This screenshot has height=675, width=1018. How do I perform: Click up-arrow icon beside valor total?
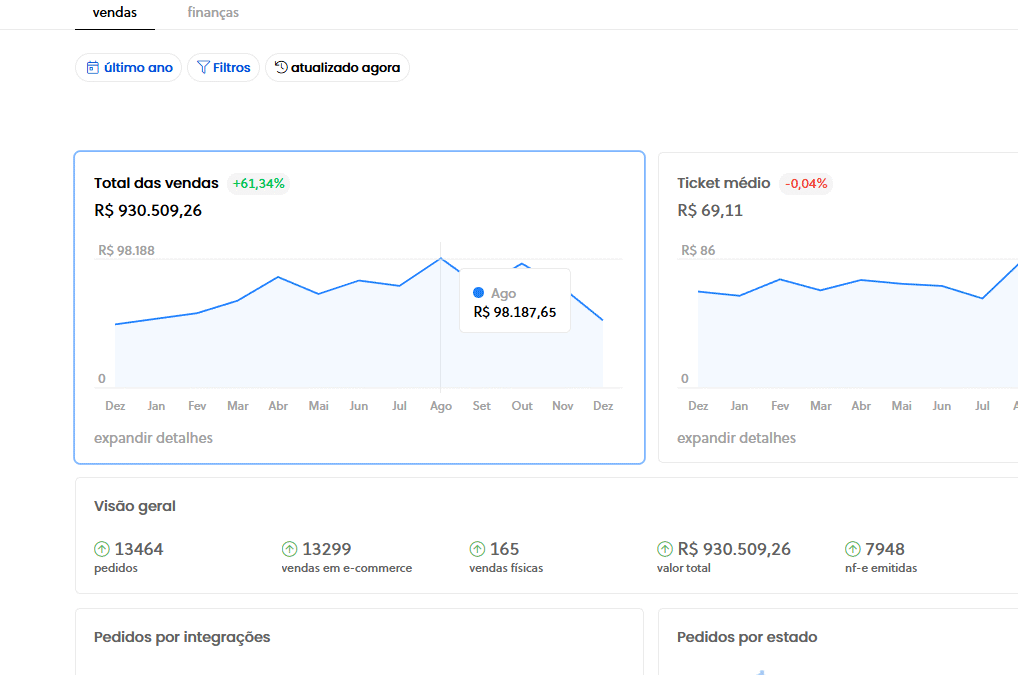[x=665, y=549]
